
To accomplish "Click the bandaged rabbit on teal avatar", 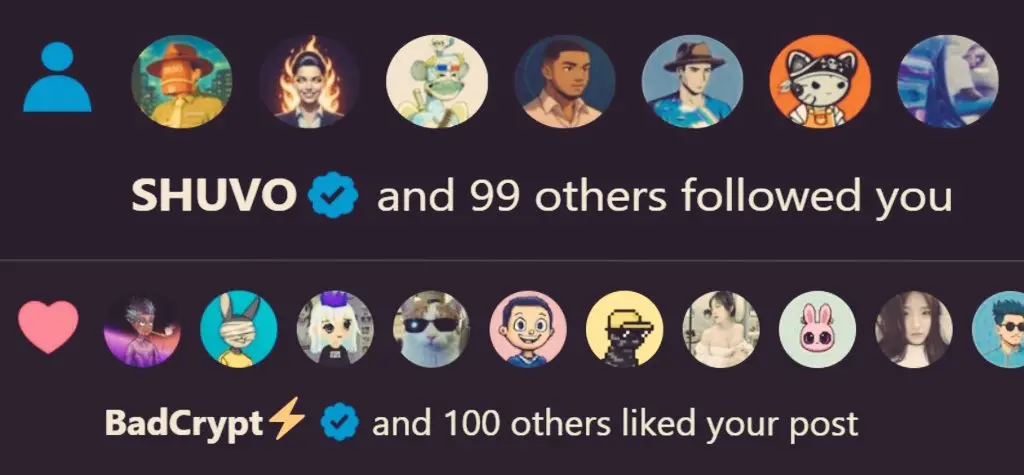I will pyautogui.click(x=238, y=329).
